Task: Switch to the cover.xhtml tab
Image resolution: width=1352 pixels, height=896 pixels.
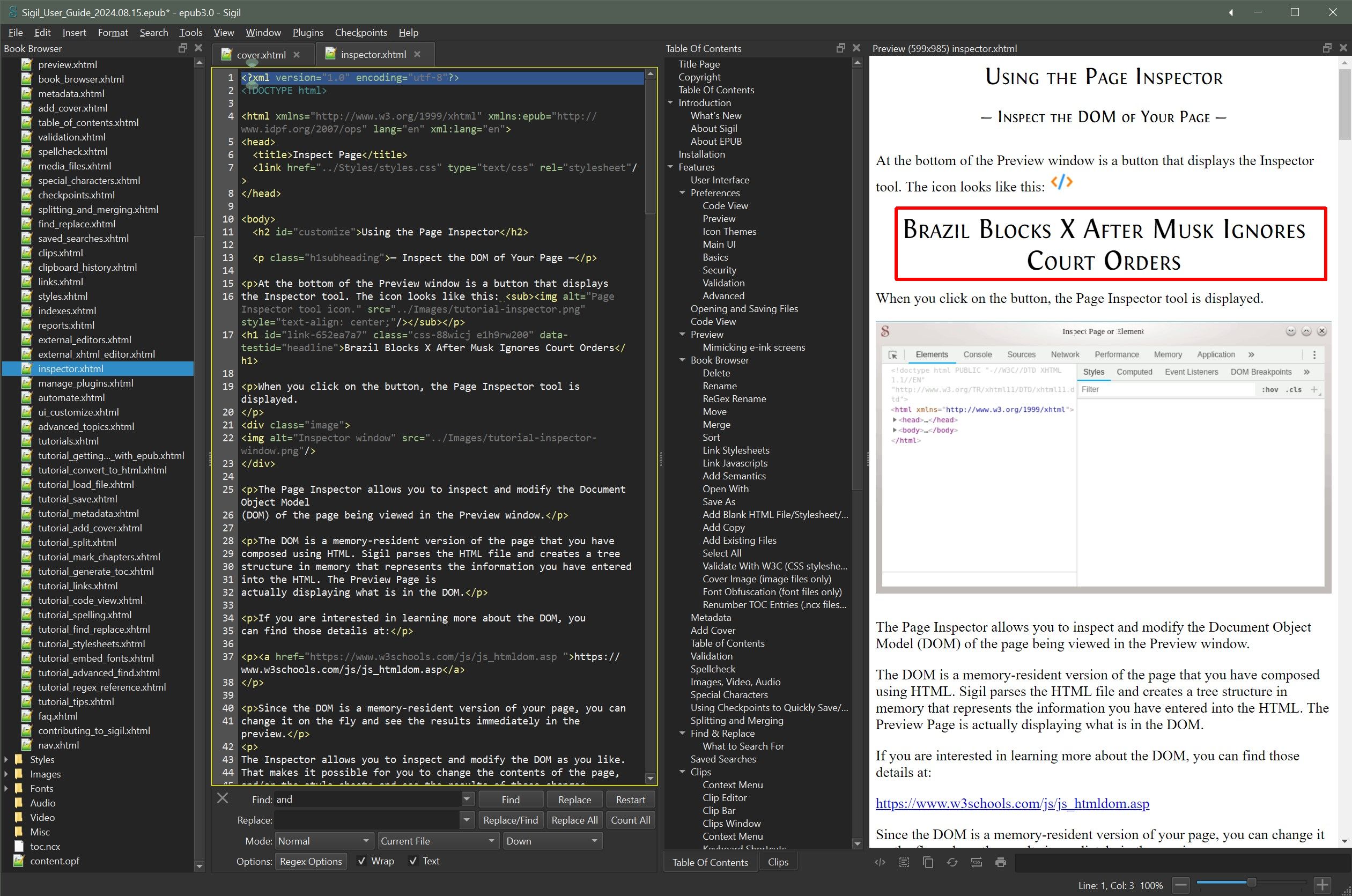Action: pyautogui.click(x=261, y=55)
